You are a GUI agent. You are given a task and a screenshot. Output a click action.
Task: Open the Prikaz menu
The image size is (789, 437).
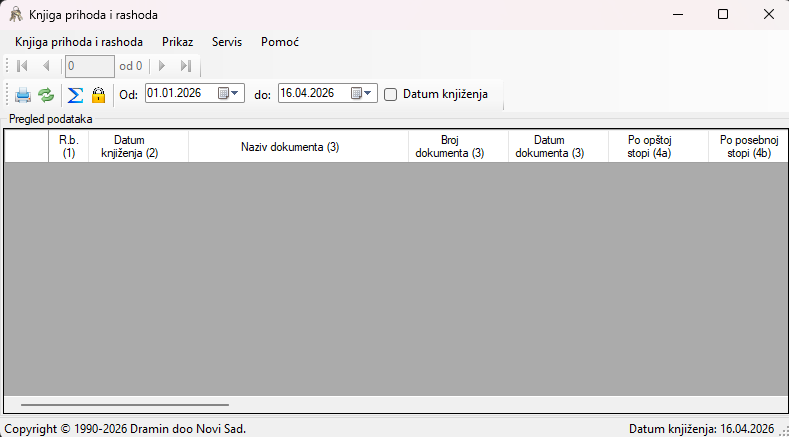pos(178,42)
